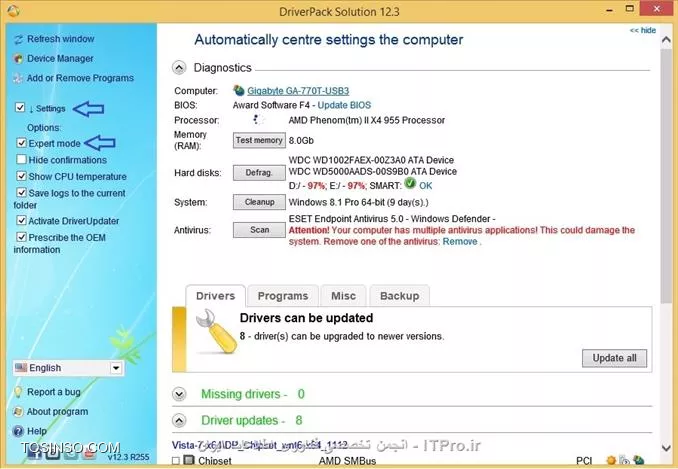The height and width of the screenshot is (469, 678).
Task: Click the SMART OK link
Action: (425, 186)
